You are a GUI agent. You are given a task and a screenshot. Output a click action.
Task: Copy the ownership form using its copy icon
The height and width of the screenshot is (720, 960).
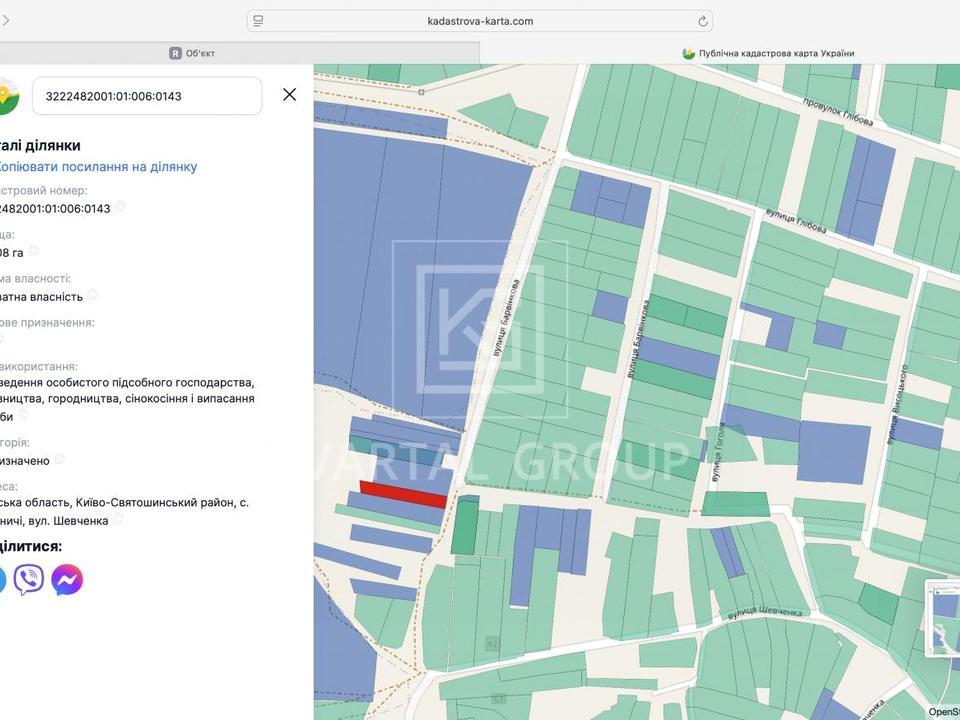tap(92, 295)
